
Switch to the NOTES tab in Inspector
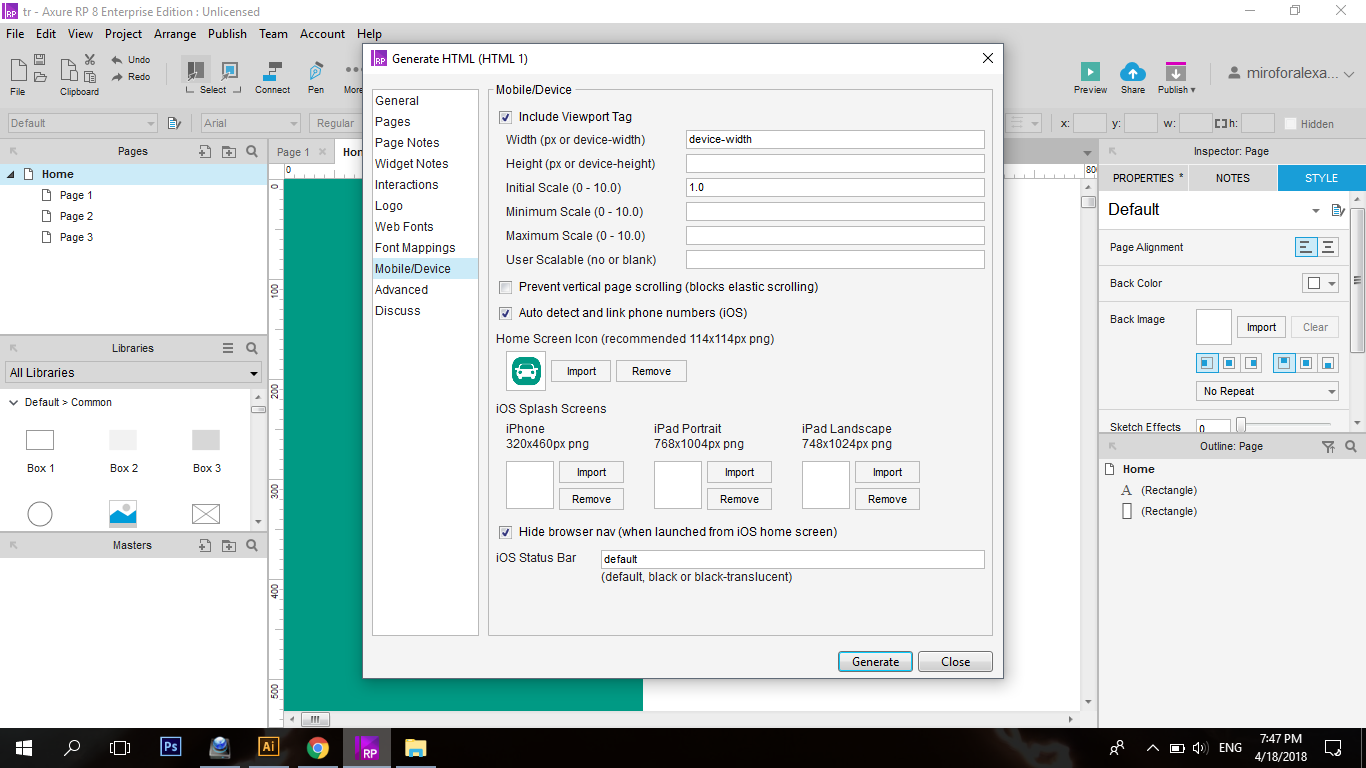[1232, 177]
